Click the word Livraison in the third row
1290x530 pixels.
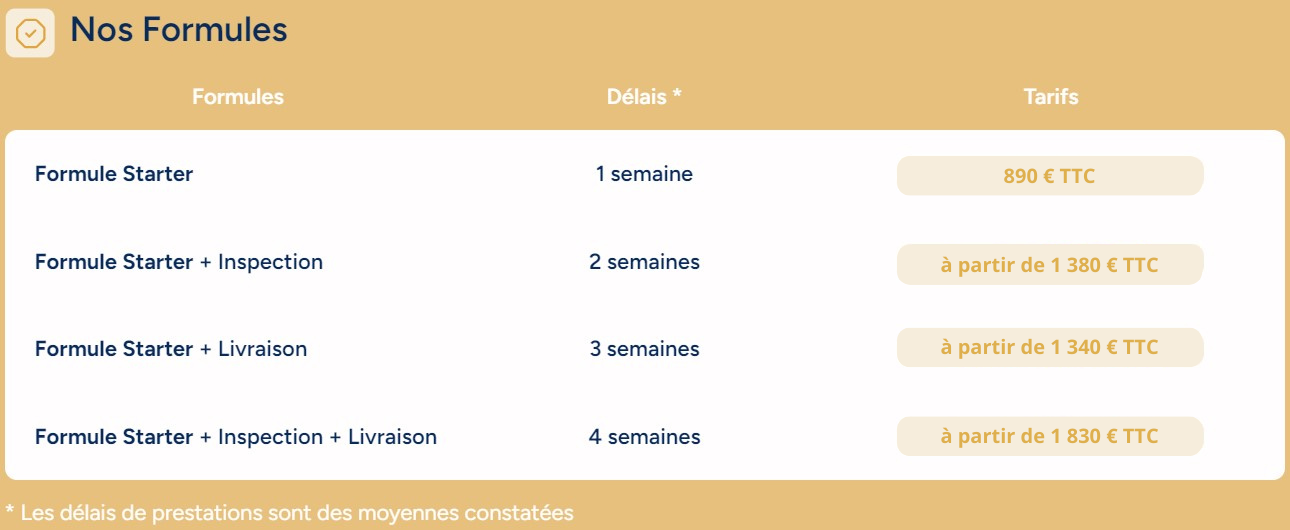(x=262, y=349)
